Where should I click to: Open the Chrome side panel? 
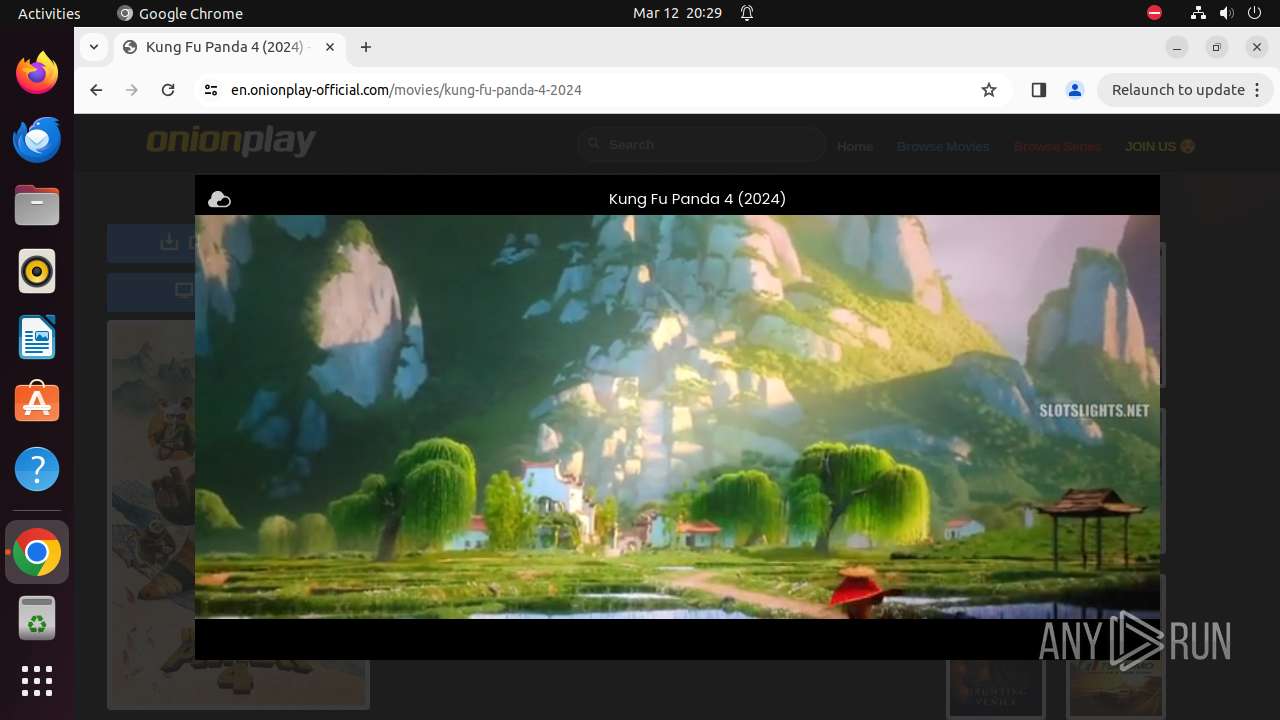(1038, 90)
